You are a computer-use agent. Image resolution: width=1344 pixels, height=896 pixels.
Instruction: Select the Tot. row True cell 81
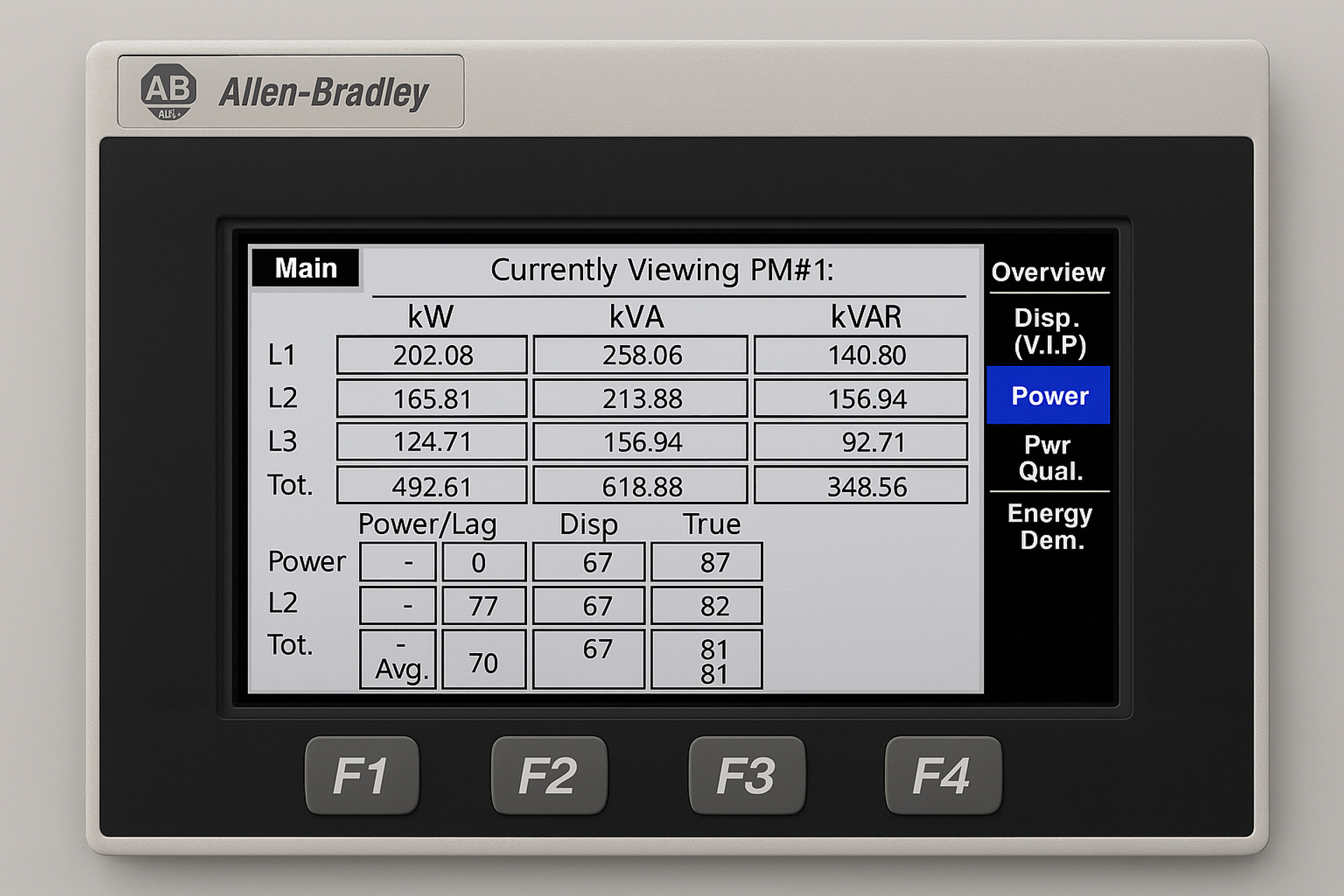pos(706,659)
